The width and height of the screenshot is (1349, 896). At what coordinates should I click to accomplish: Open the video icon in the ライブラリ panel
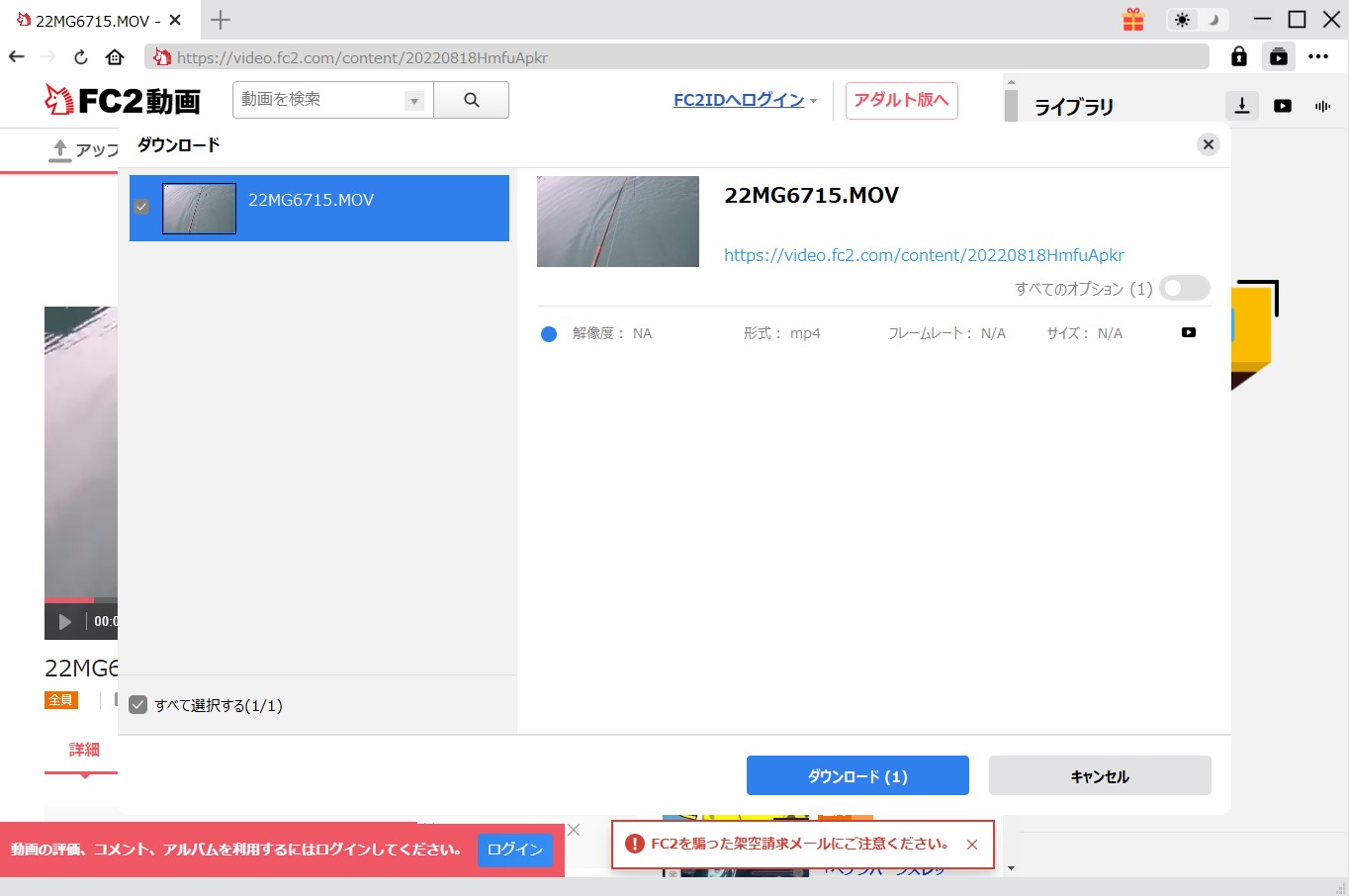click(x=1283, y=106)
